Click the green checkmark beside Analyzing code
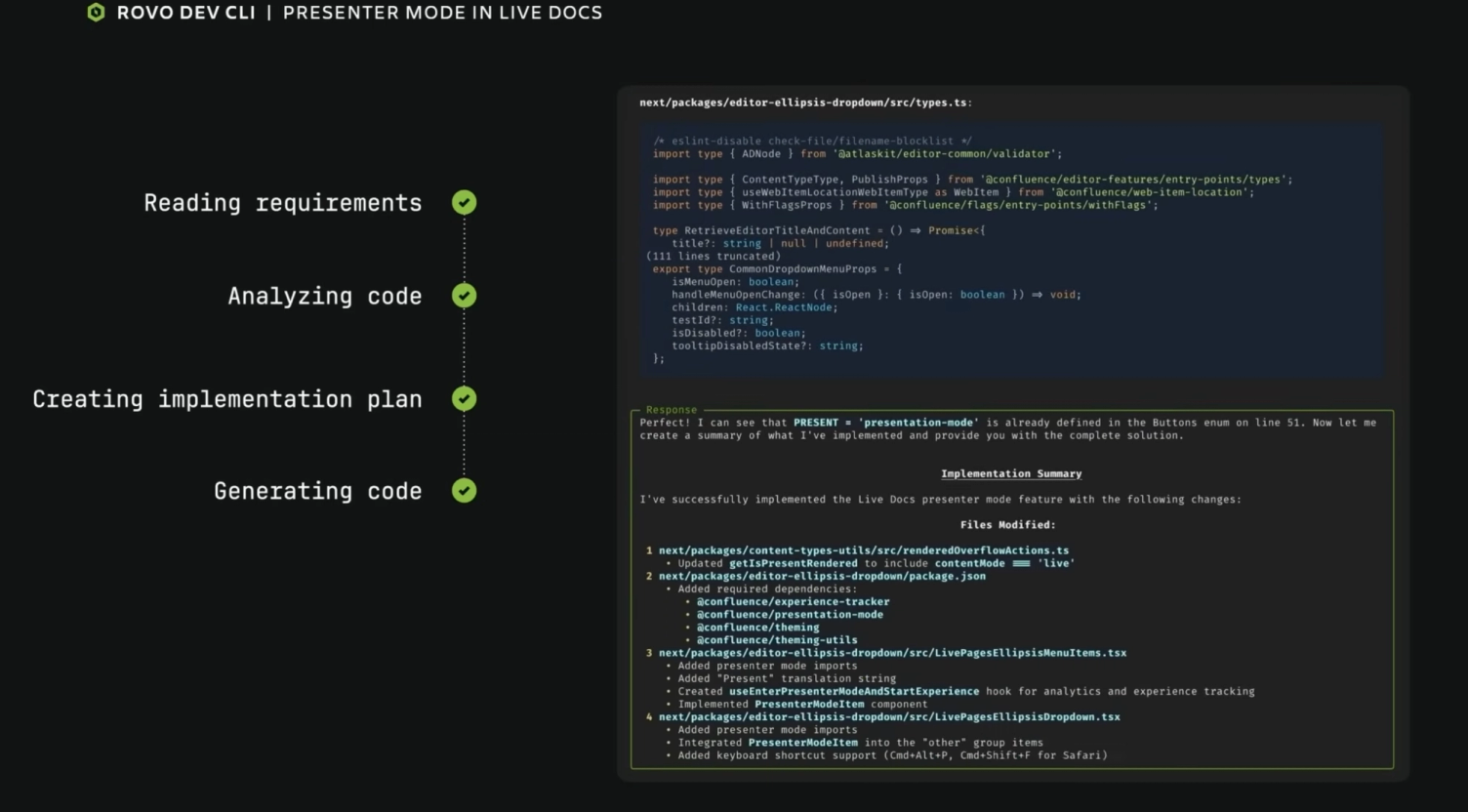 (465, 296)
